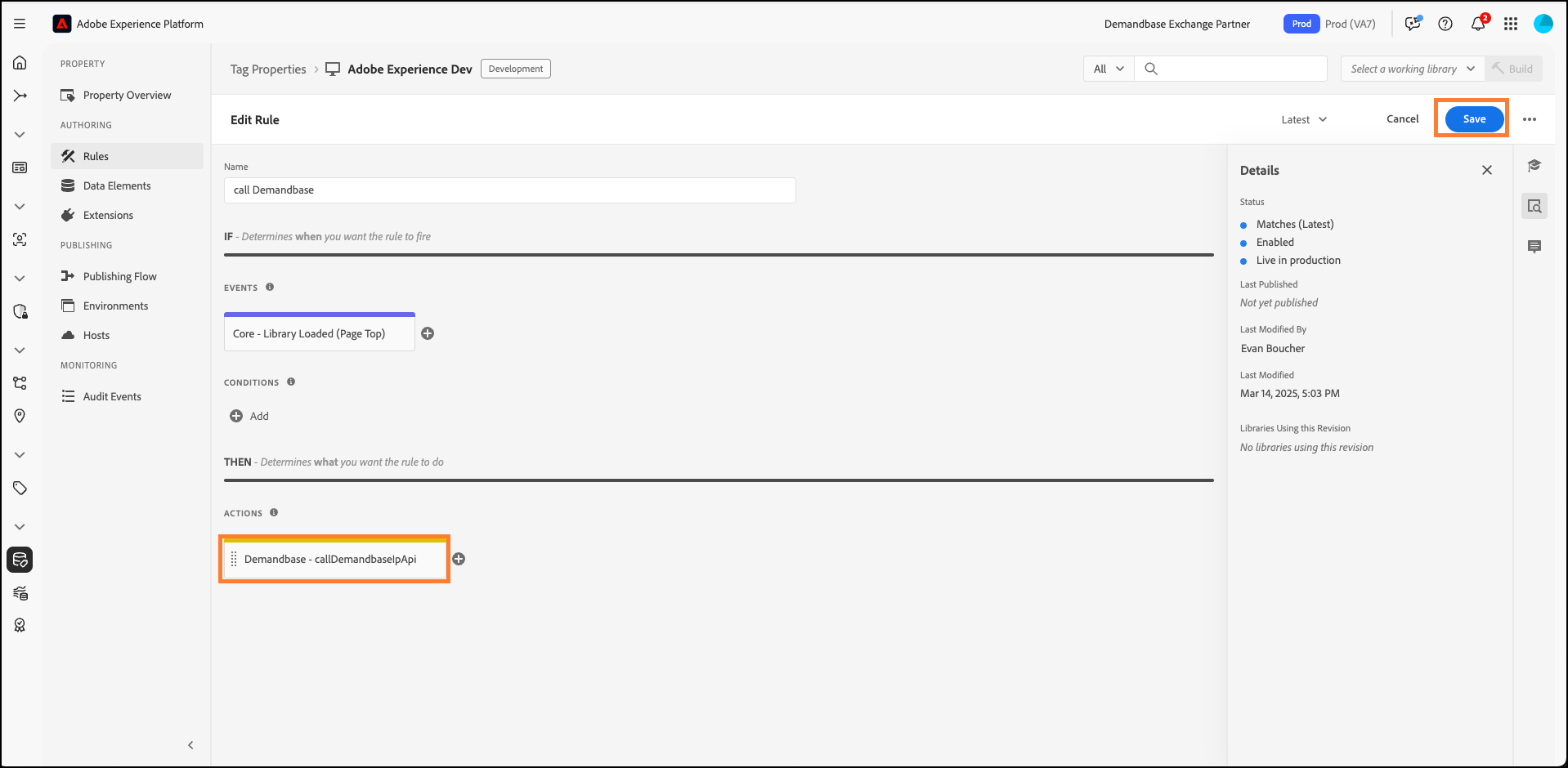
Task: Close the Details panel
Action: (x=1487, y=170)
